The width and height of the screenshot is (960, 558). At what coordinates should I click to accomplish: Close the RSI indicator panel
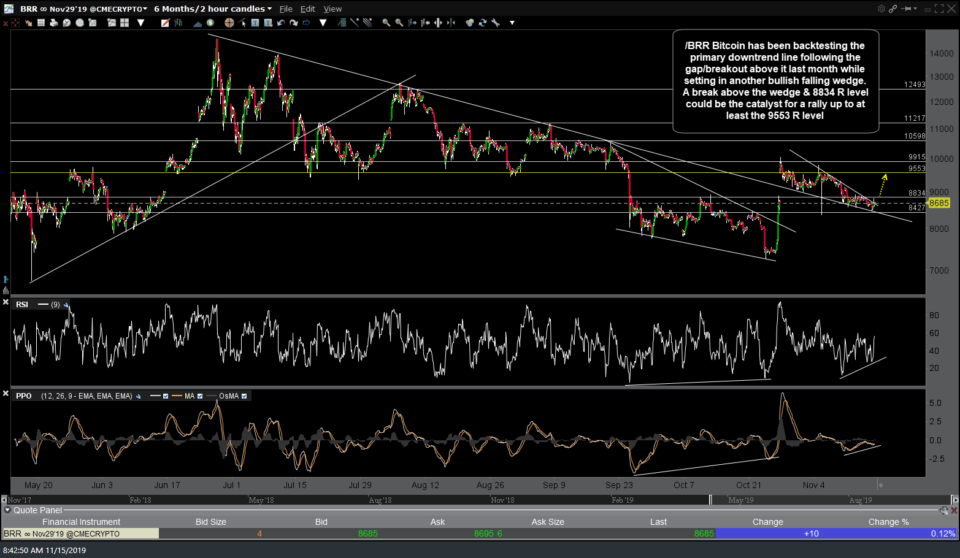tap(5, 304)
